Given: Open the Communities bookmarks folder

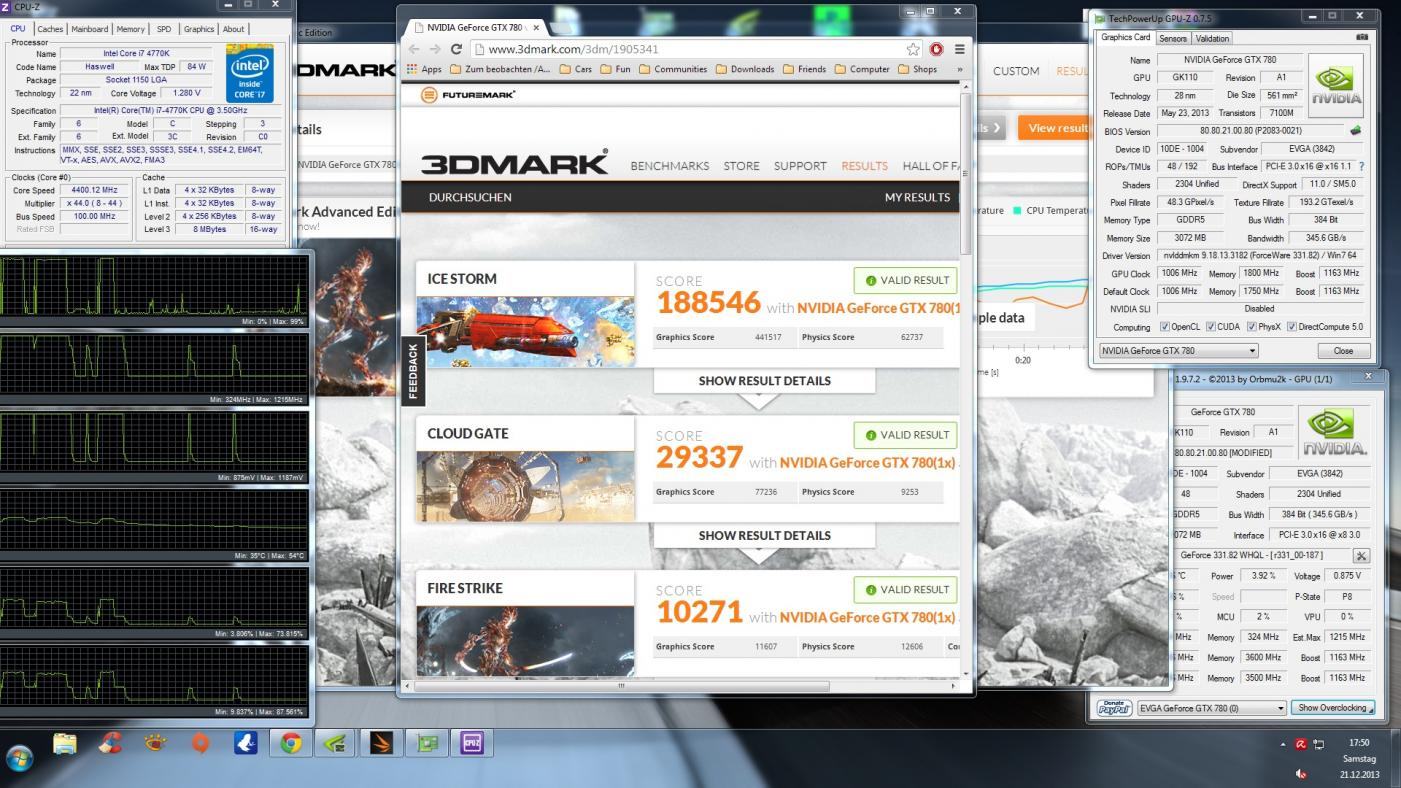Looking at the screenshot, I should coord(673,69).
